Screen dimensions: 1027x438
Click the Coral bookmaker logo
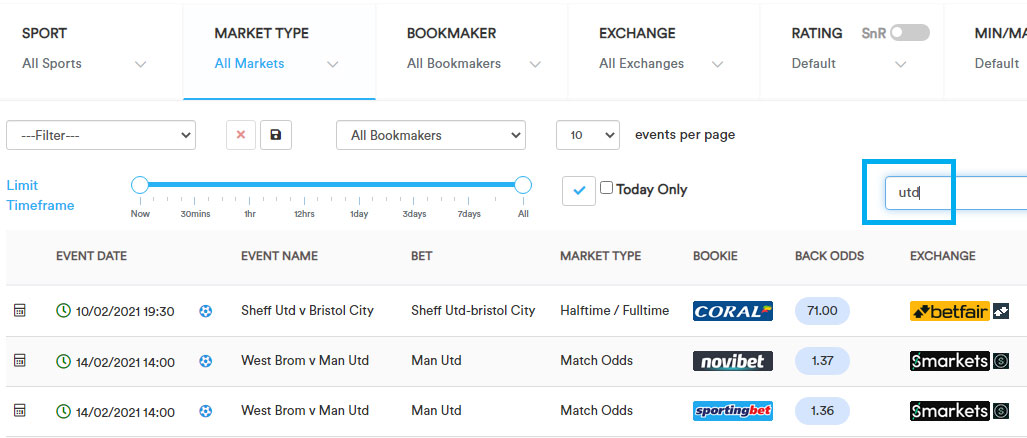pos(733,311)
